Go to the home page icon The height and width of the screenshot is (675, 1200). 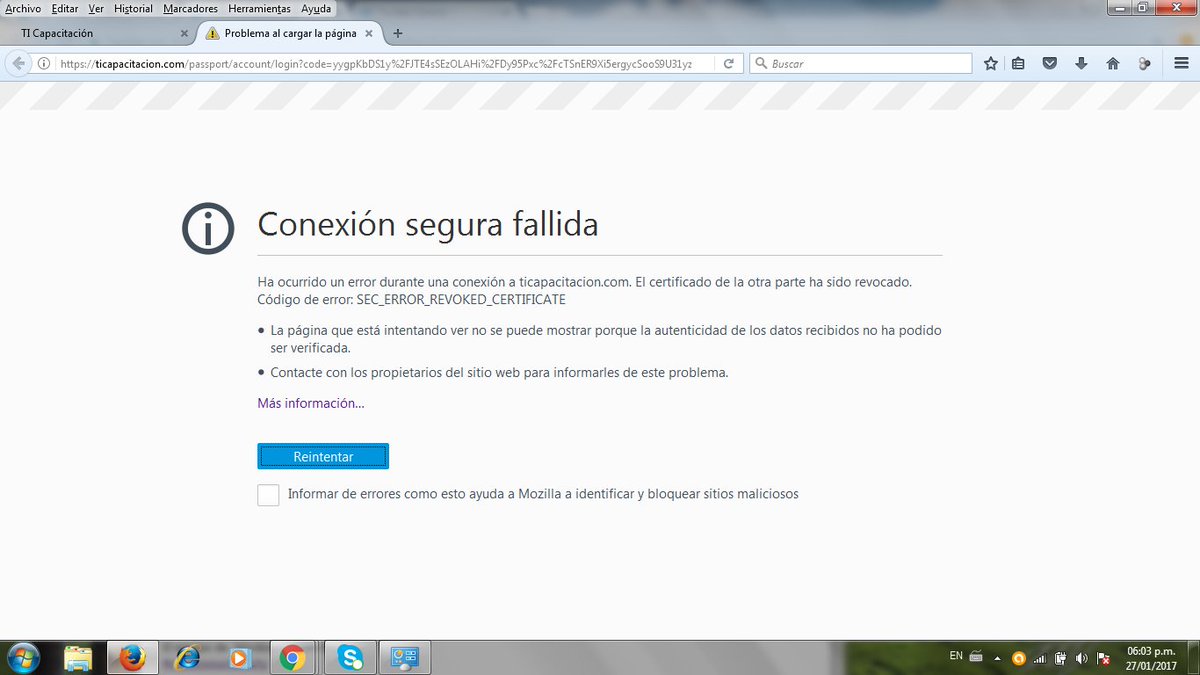[1112, 63]
